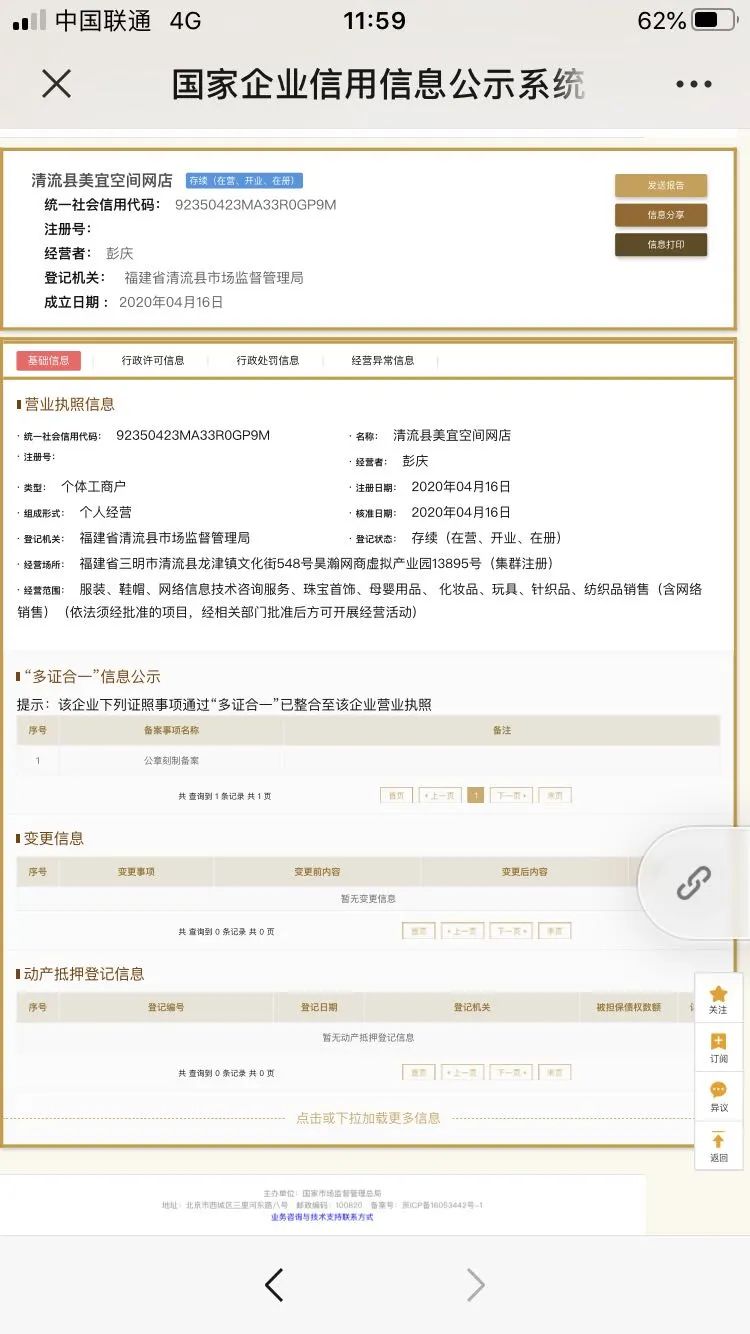Click 首页 in 动产抵押登记信息 pagination
Screen dimensions: 750x1334
418,1072
